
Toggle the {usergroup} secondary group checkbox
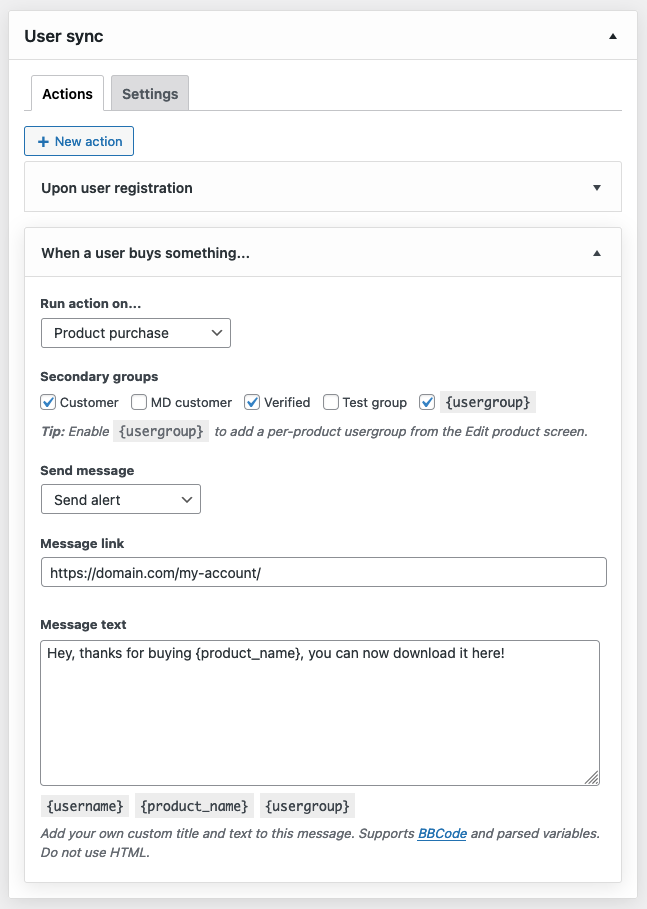(427, 402)
